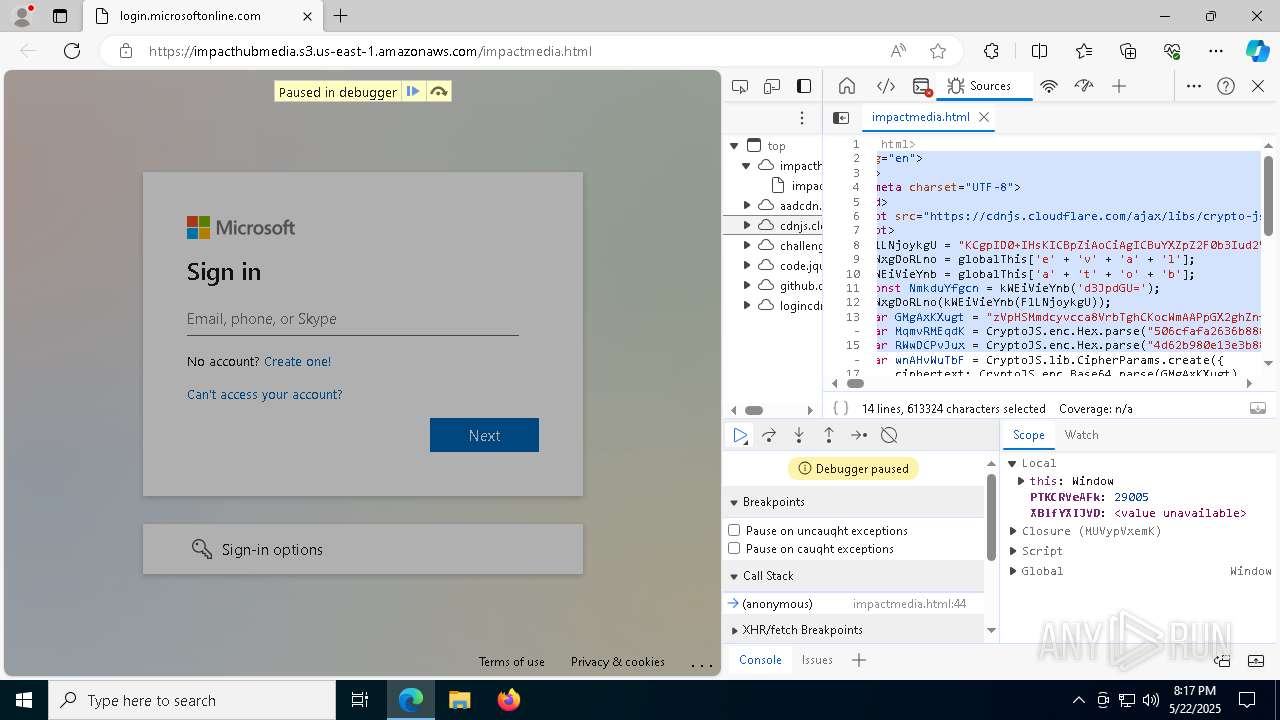Expand the cdnjs domain node
The height and width of the screenshot is (720, 1280).
click(x=746, y=225)
